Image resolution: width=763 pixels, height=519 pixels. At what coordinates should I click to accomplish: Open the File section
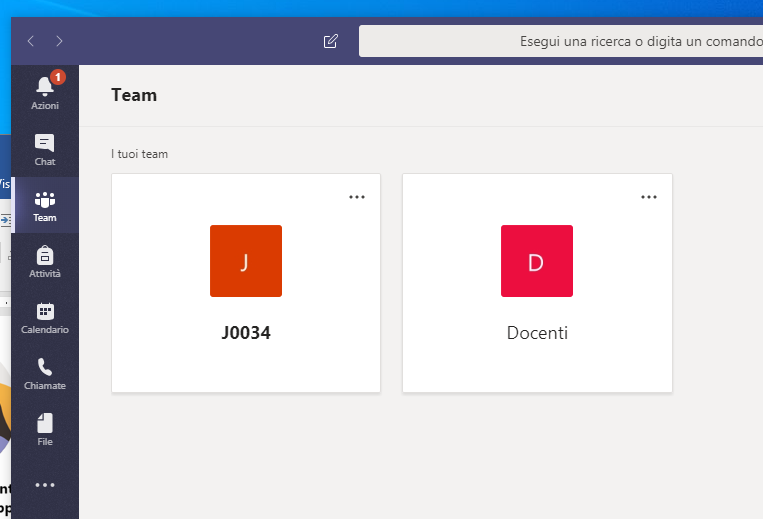click(45, 430)
